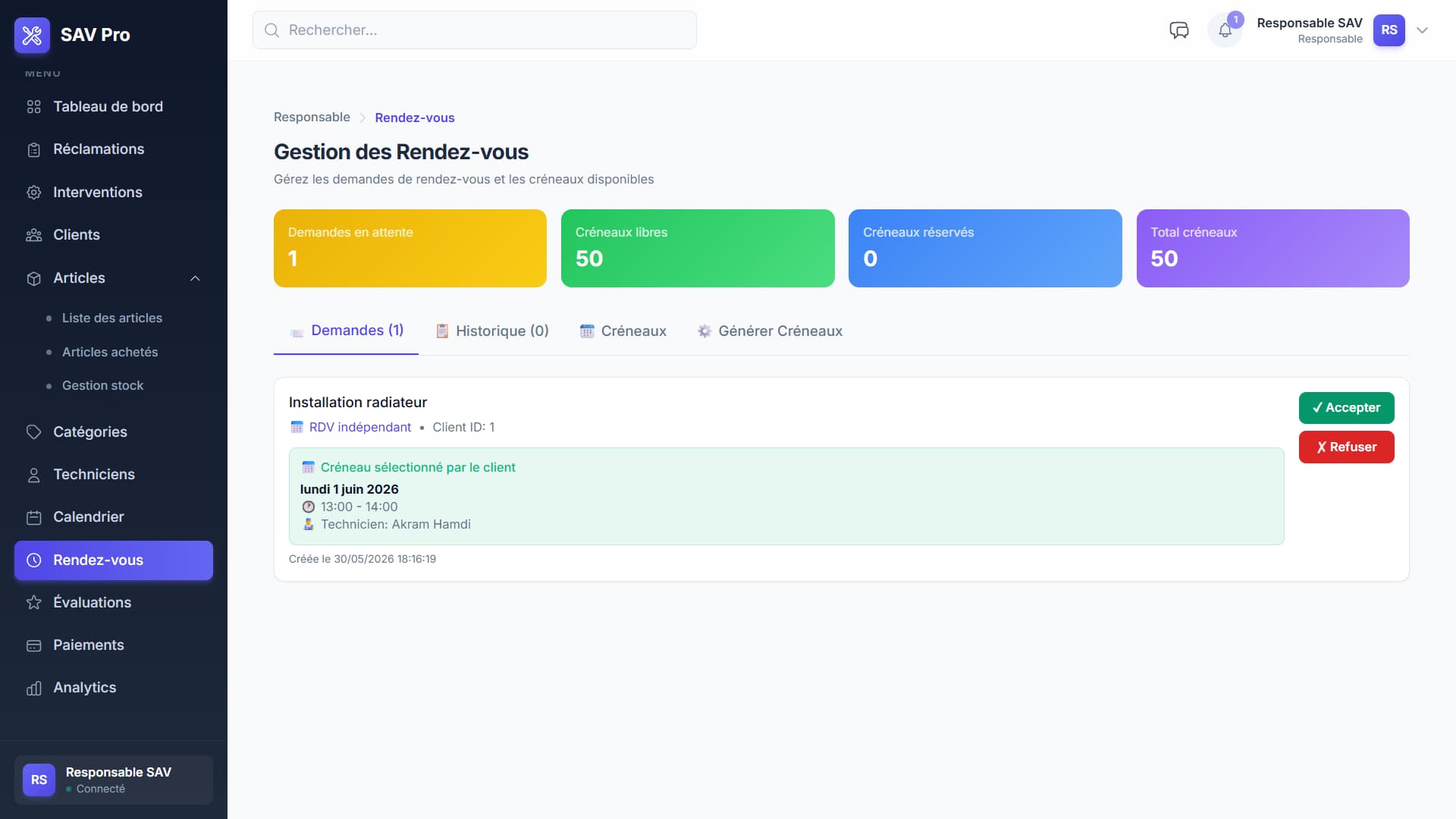Viewport: 1456px width, 819px height.
Task: Select the Rendez-vous sidebar item
Action: (x=114, y=560)
